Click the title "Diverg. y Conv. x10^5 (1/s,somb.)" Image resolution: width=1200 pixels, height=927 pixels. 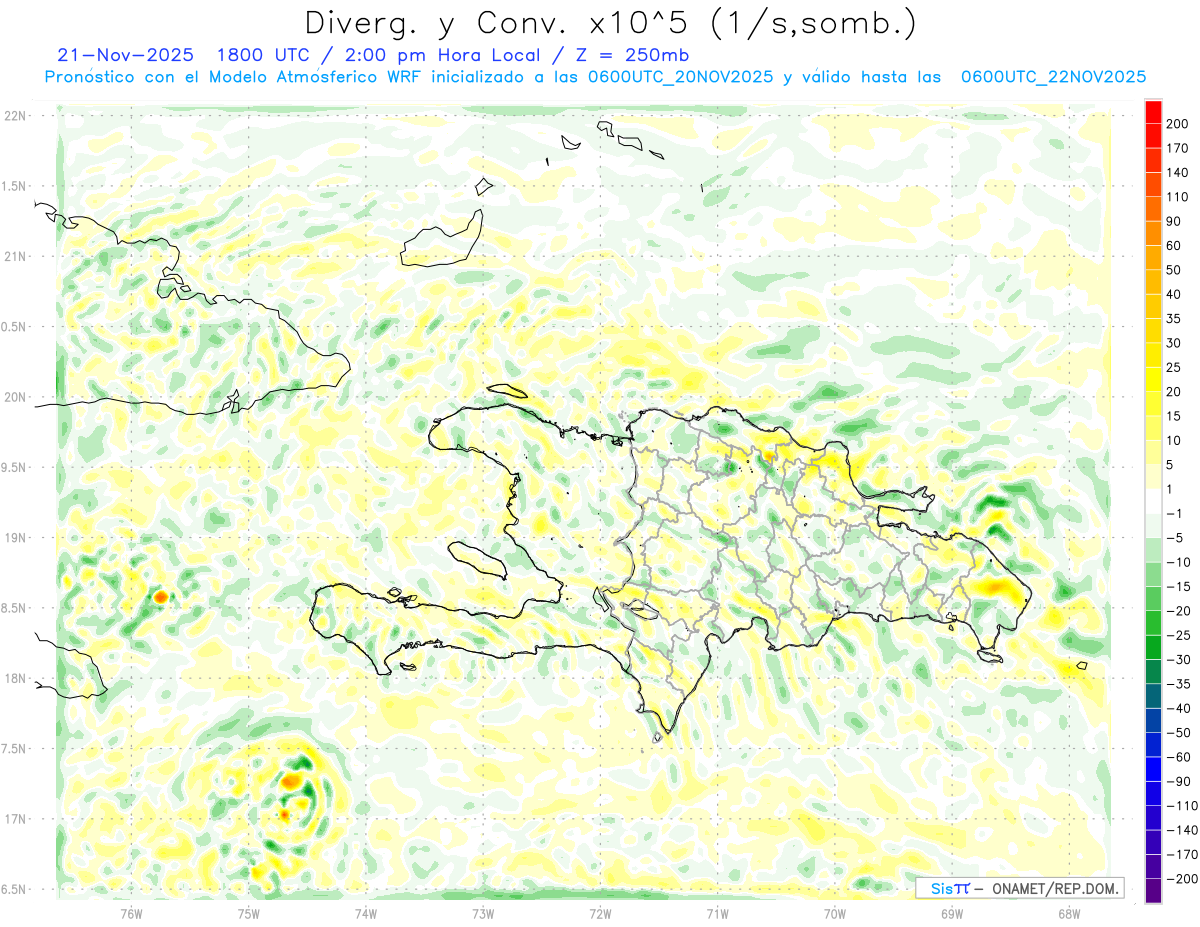[x=610, y=24]
